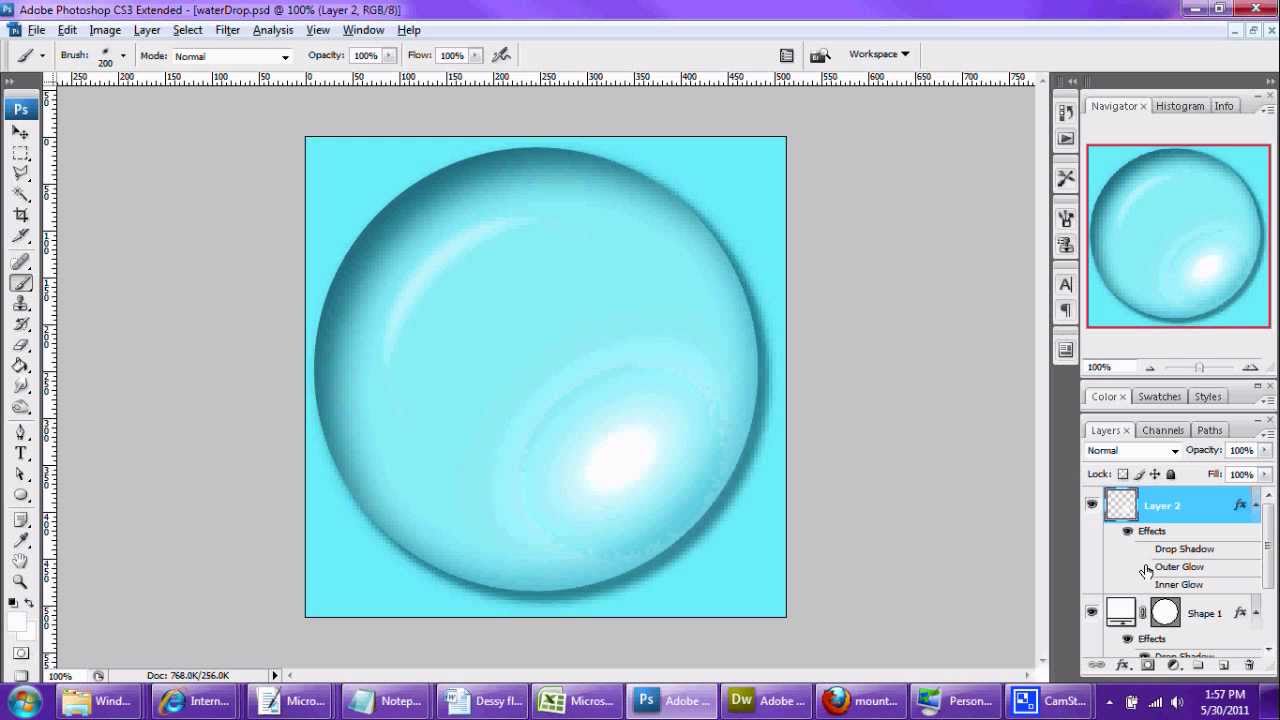
Task: Select the Clone Stamp tool
Action: [20, 304]
